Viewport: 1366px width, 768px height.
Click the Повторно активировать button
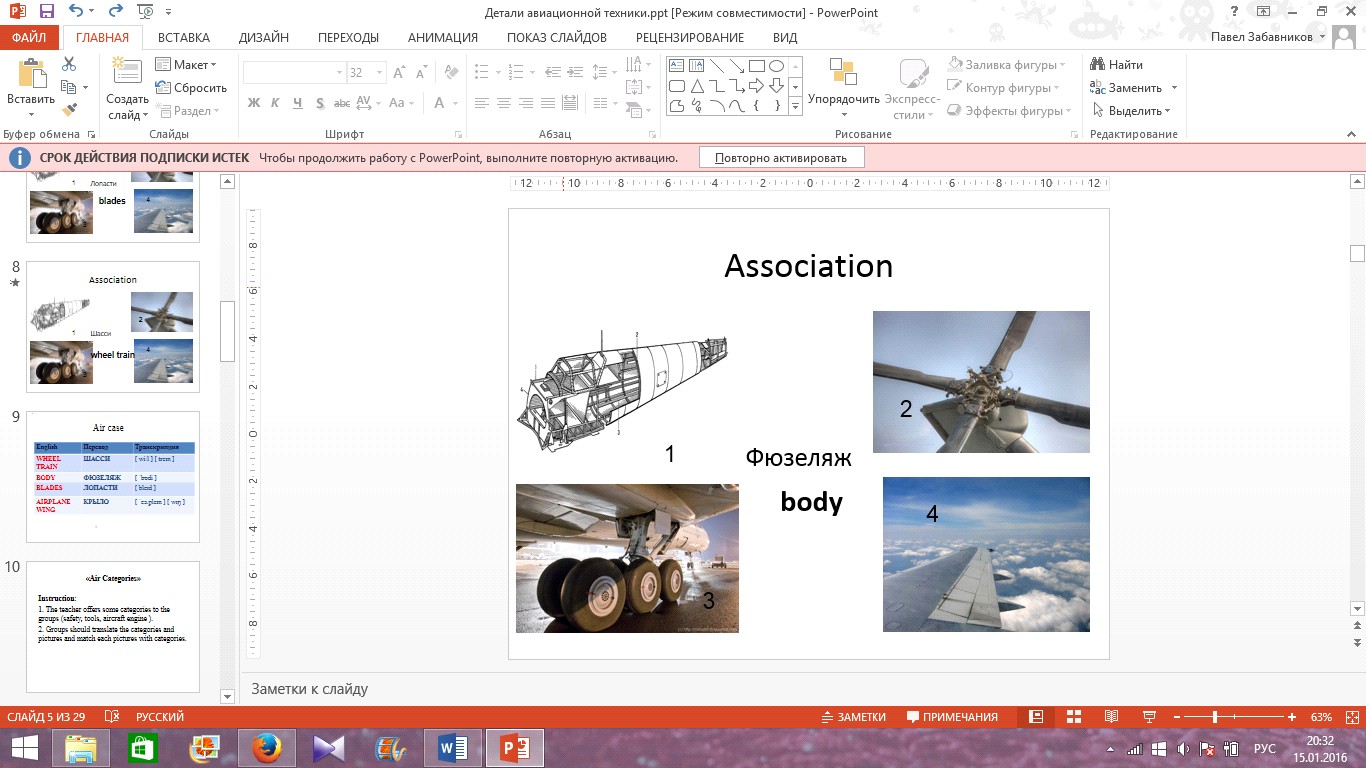point(781,158)
